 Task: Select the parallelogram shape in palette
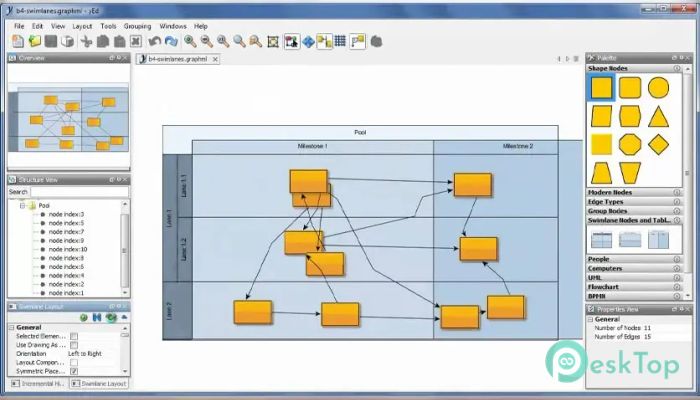click(x=601, y=117)
